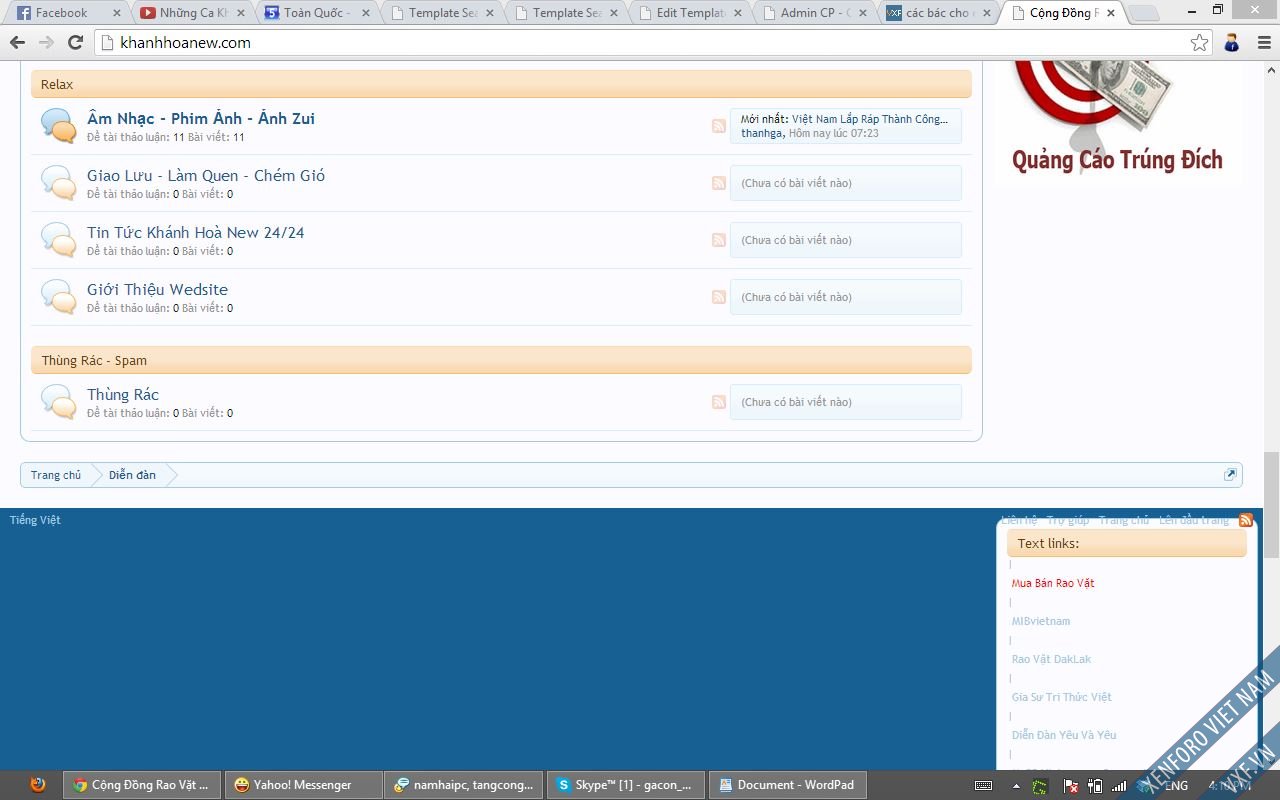The height and width of the screenshot is (800, 1280).
Task: Click Trang chủ in the breadcrumb
Action: coord(56,475)
